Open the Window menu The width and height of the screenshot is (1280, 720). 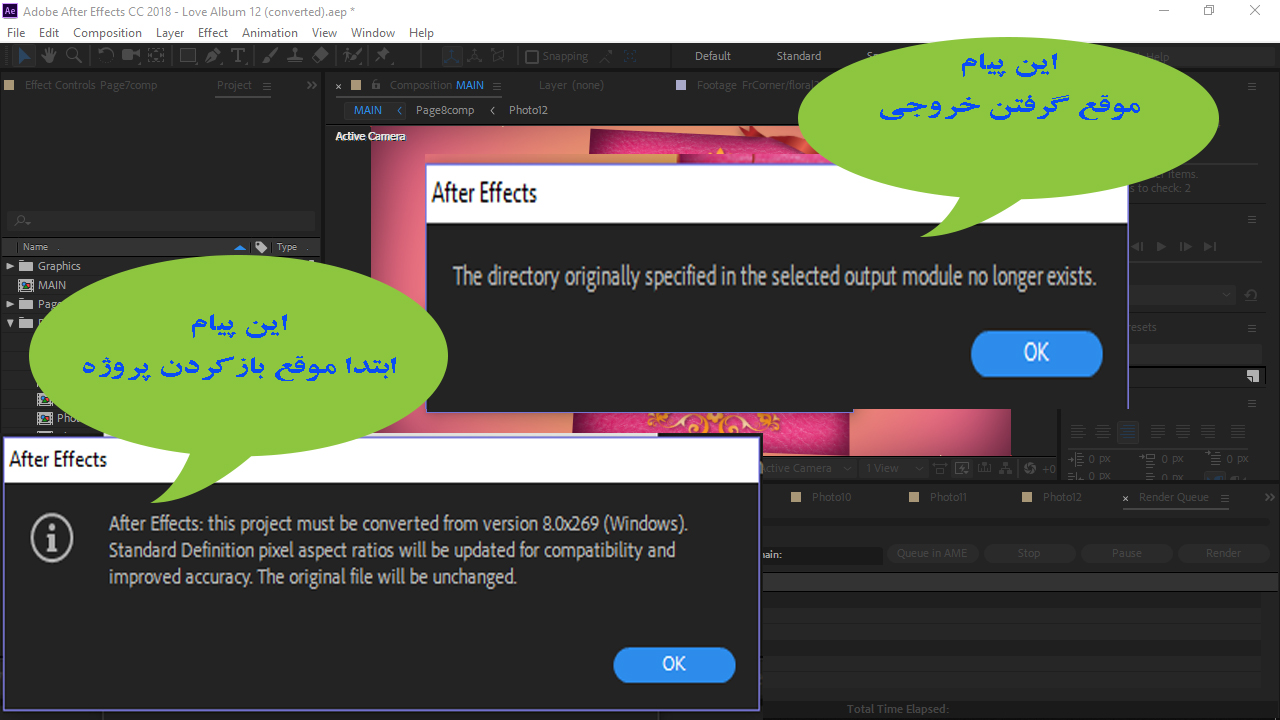tap(372, 33)
